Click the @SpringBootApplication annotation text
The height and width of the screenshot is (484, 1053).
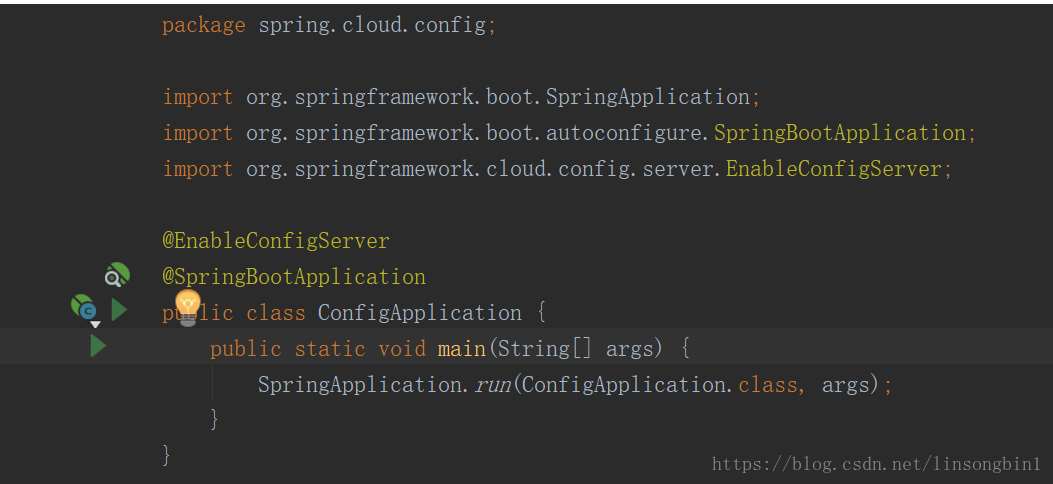click(x=294, y=277)
